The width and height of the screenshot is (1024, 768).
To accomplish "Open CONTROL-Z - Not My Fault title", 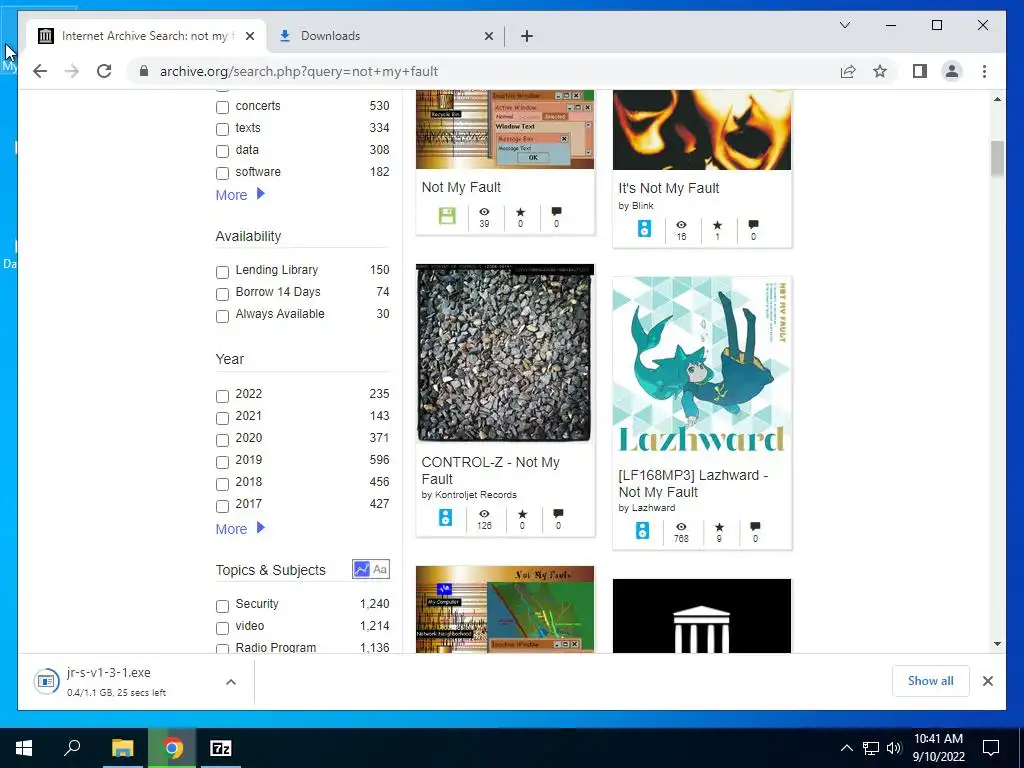I will 490,470.
